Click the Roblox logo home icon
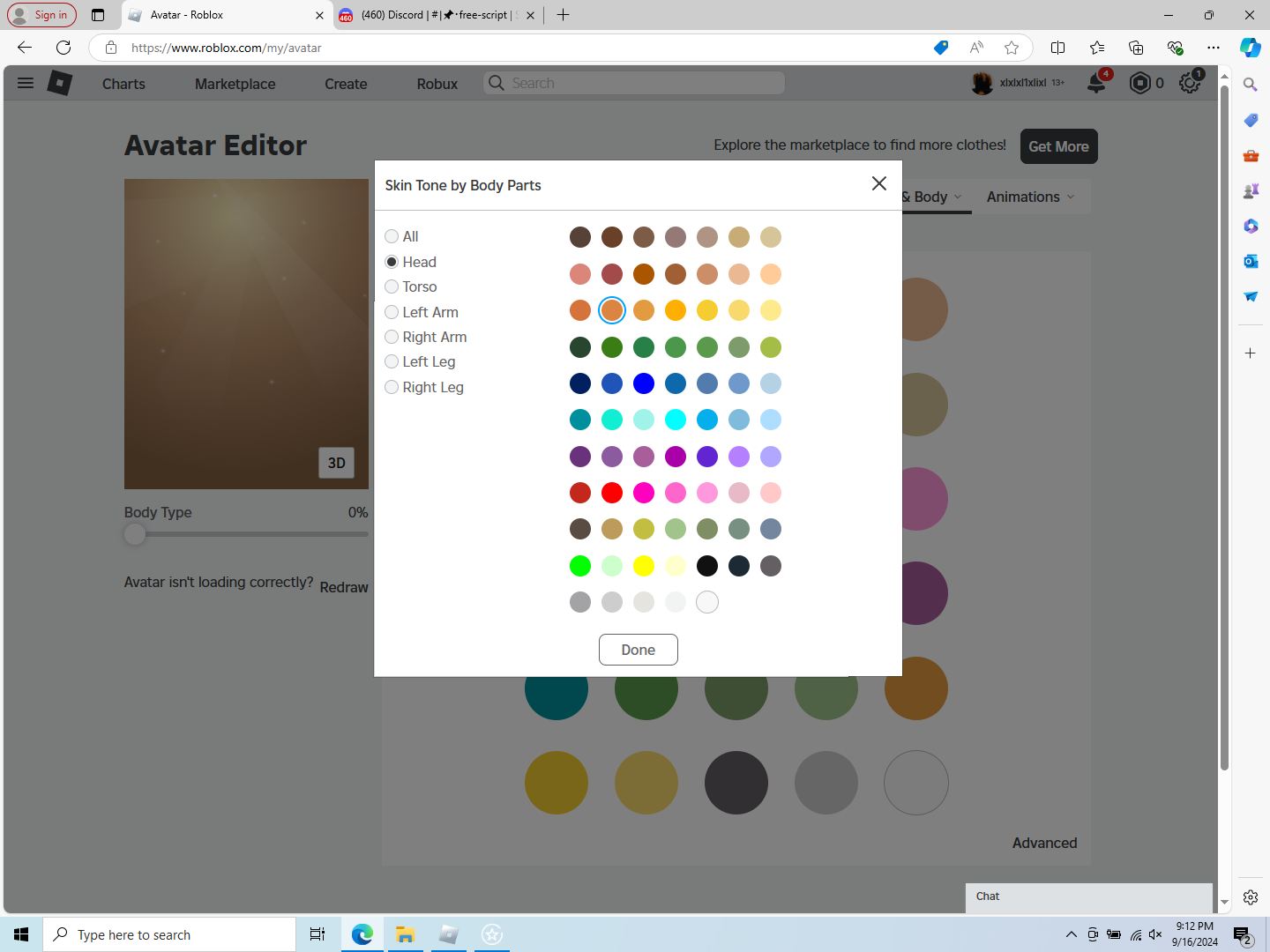The width and height of the screenshot is (1270, 952). point(60,83)
